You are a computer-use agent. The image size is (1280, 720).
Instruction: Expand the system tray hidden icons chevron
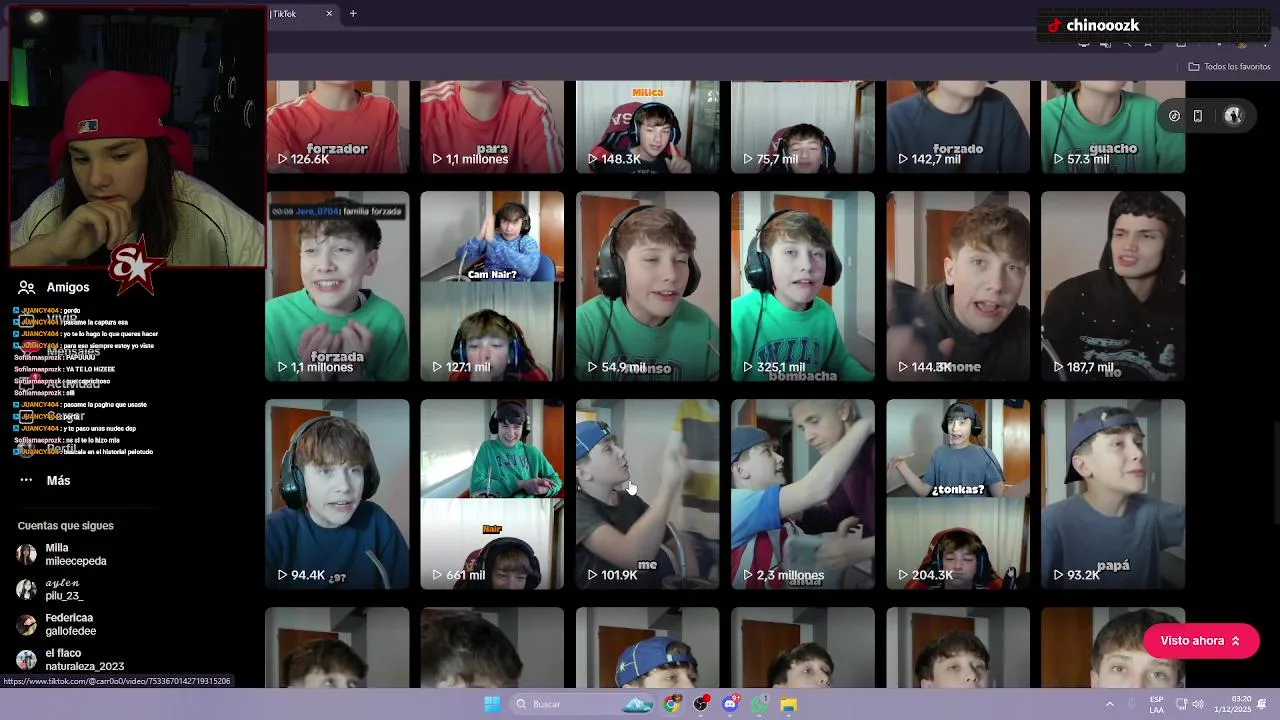pyautogui.click(x=1109, y=704)
